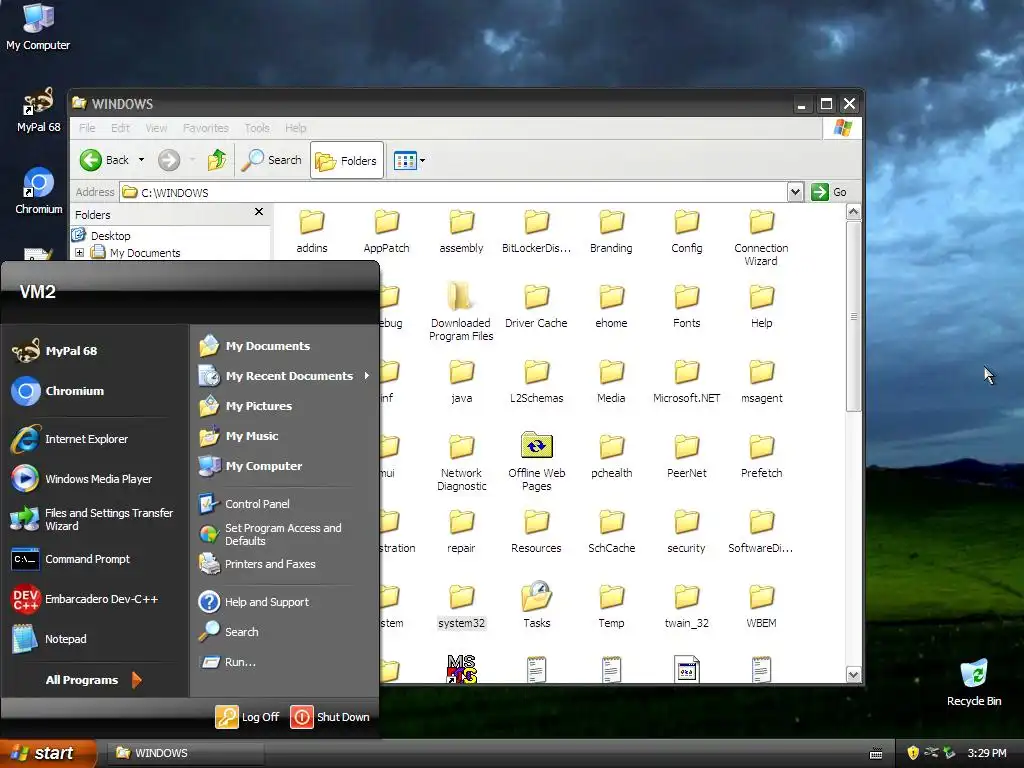
Task: Select the Chromium desktop shortcut
Action: coord(39,191)
